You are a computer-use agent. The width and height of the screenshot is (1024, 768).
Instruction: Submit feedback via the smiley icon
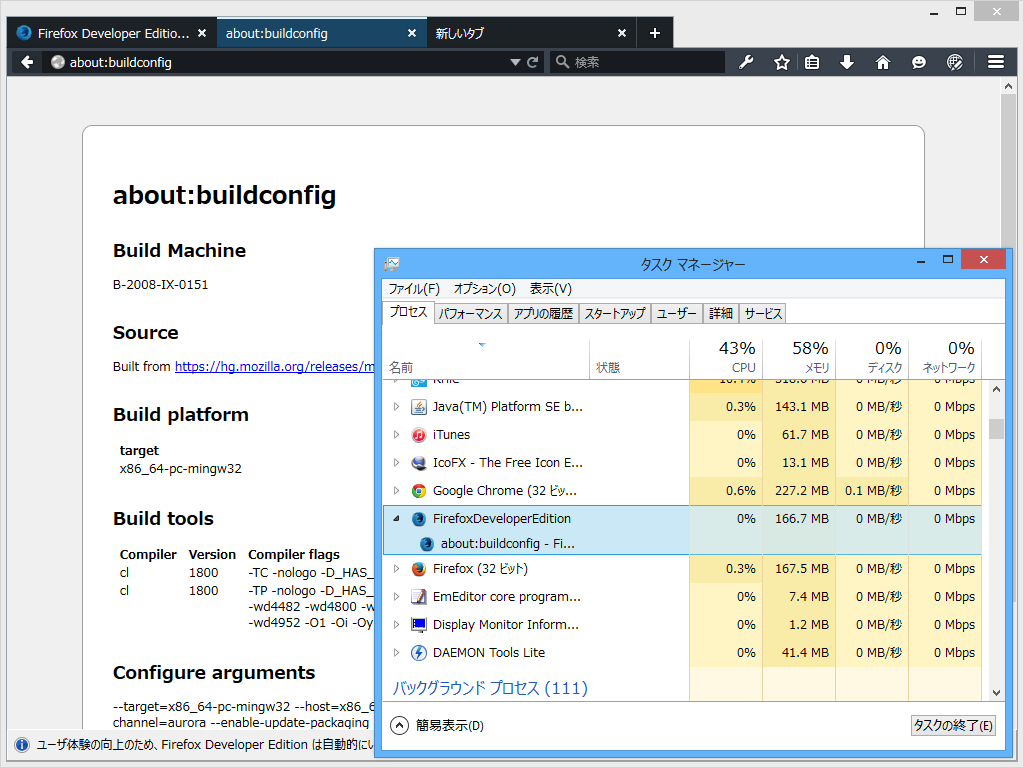(x=919, y=61)
